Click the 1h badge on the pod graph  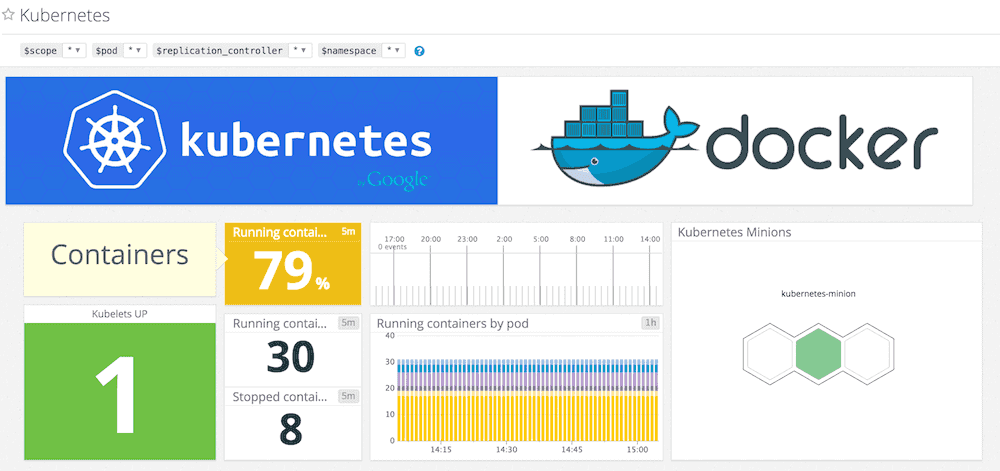click(x=651, y=323)
